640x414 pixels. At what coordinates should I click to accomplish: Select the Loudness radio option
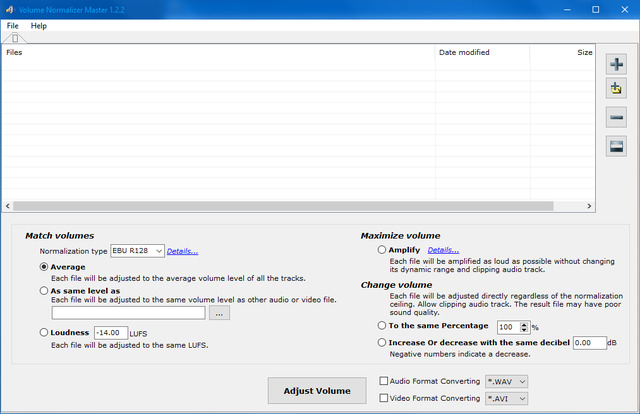[44, 332]
